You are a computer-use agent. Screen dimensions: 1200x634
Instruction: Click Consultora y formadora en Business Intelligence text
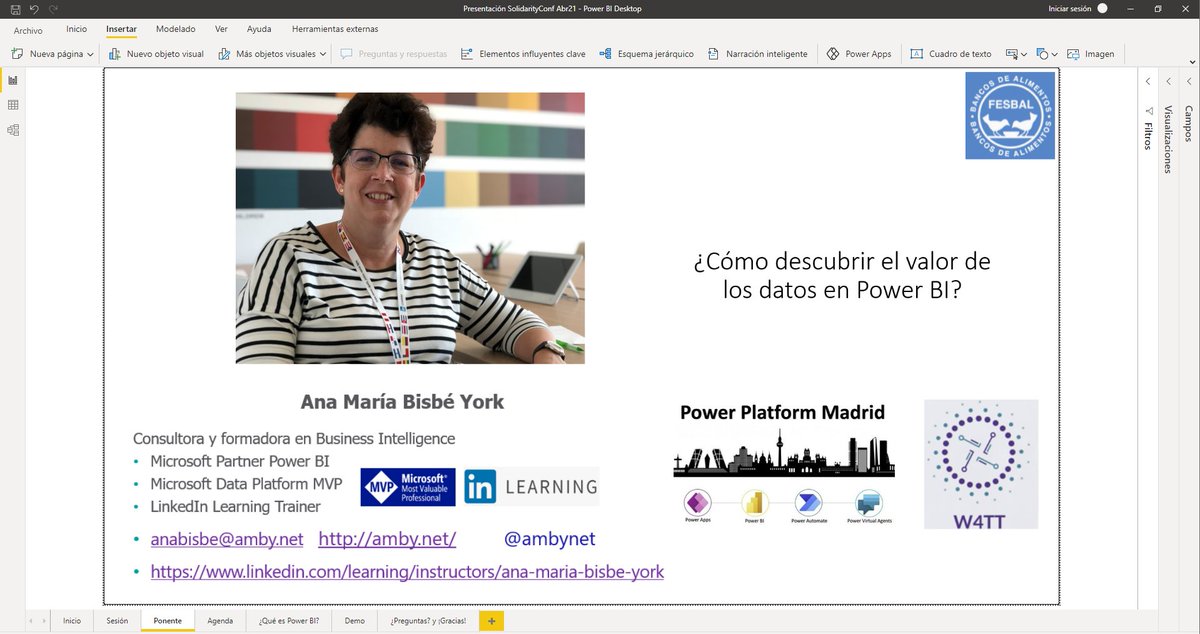(294, 439)
